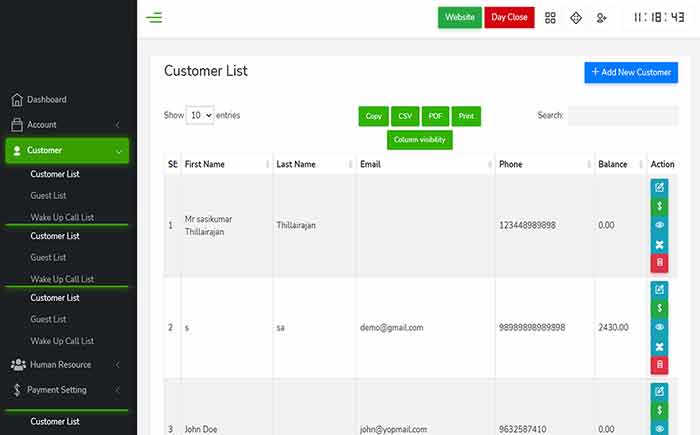Expand the Account sidebar menu
The image size is (700, 435).
click(66, 125)
